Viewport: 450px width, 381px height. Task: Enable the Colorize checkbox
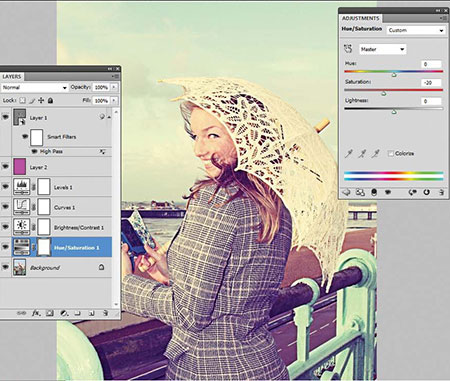(x=391, y=154)
